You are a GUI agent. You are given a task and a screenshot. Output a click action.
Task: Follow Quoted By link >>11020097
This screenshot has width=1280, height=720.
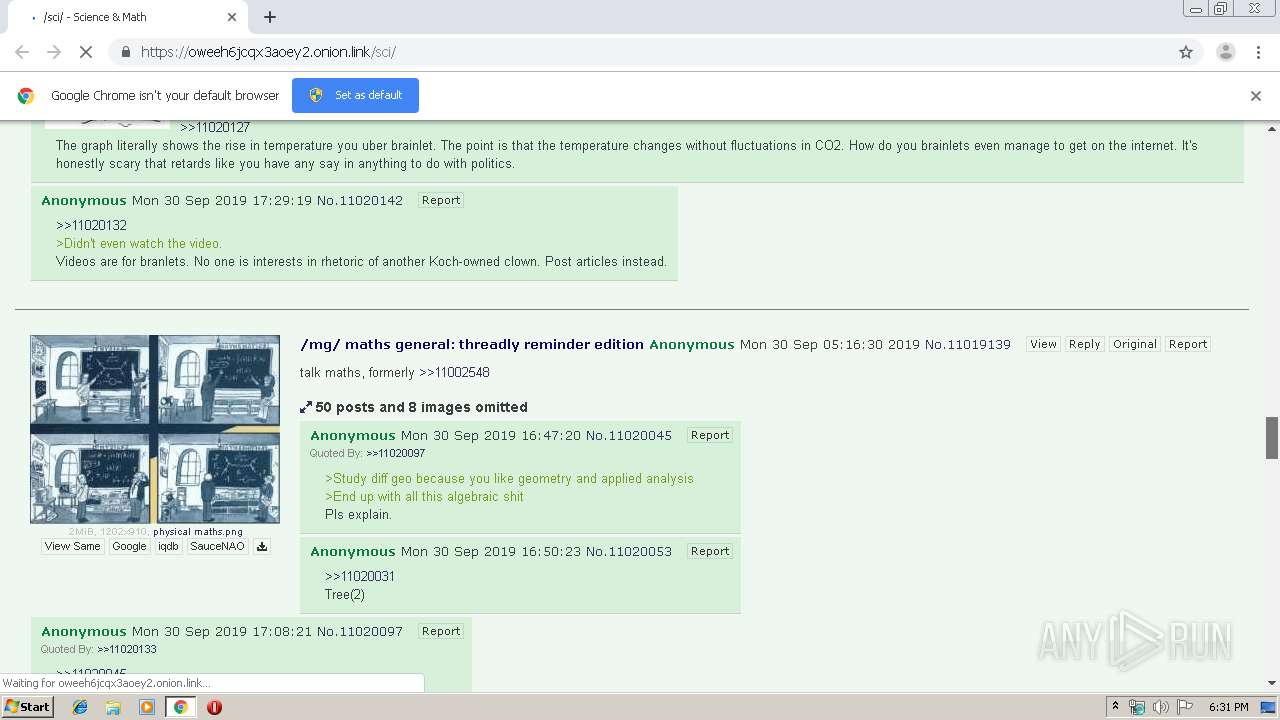pos(396,453)
